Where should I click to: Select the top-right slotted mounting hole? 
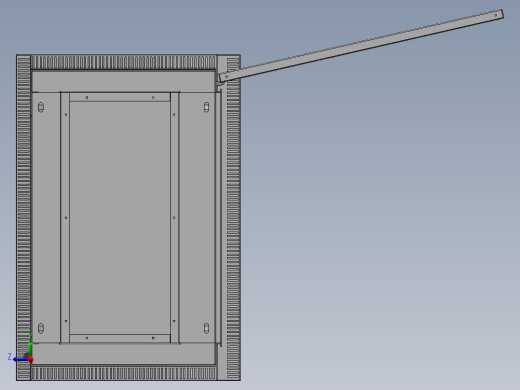coord(206,107)
